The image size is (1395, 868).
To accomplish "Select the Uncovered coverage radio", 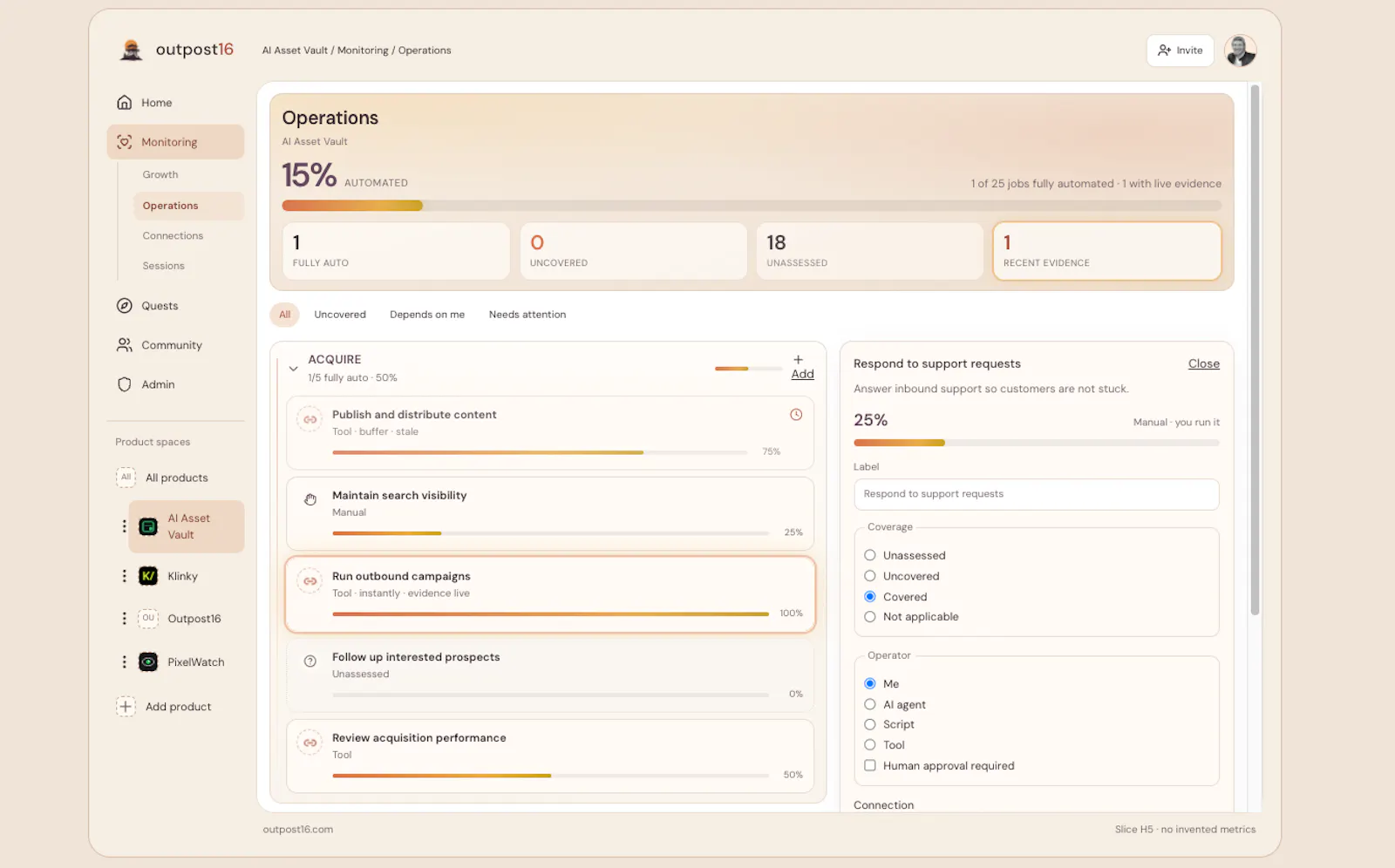I will click(x=869, y=575).
